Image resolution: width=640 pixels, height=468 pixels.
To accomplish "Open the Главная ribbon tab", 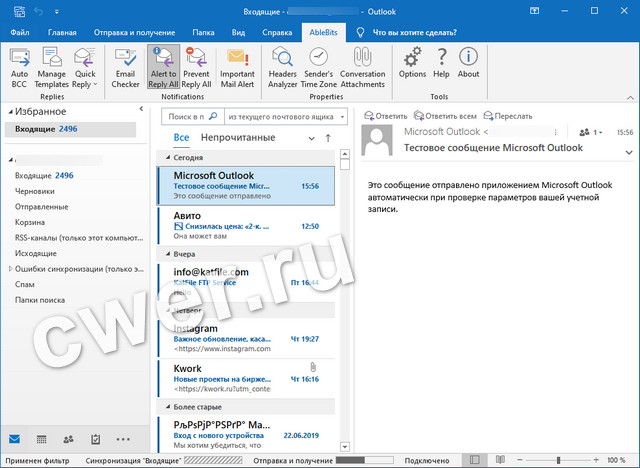I will coord(62,31).
